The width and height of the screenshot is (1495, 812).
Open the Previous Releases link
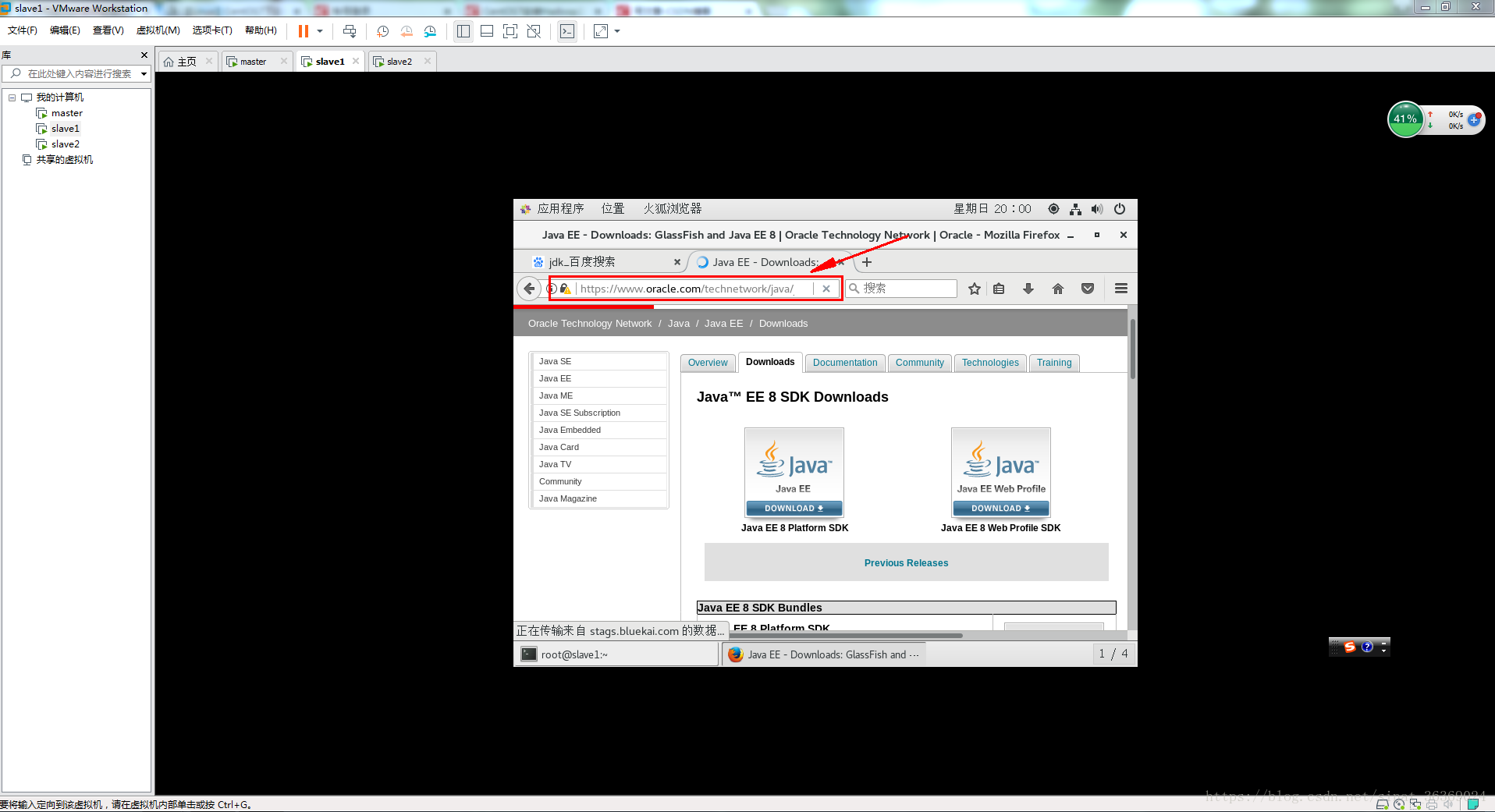(x=907, y=563)
